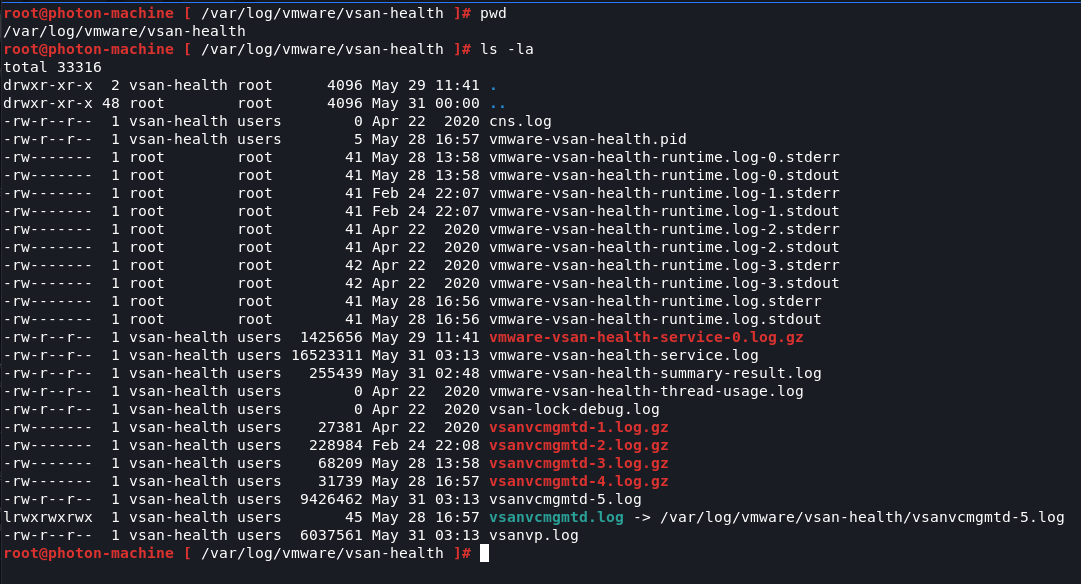Click file size 31739
The width and height of the screenshot is (1081, 584).
(341, 481)
